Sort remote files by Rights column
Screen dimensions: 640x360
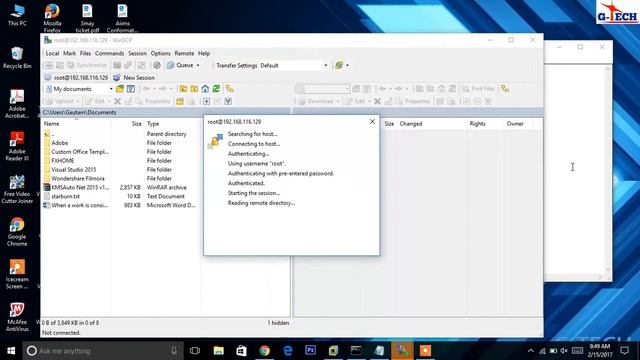477,124
